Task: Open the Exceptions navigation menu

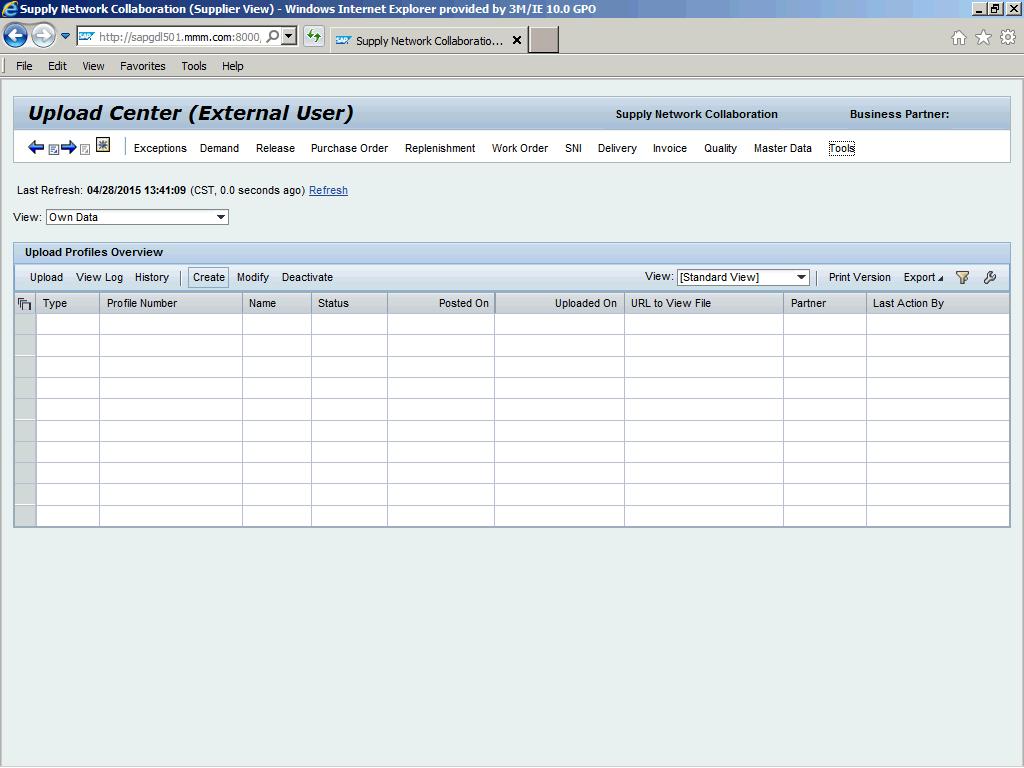Action: tap(160, 148)
